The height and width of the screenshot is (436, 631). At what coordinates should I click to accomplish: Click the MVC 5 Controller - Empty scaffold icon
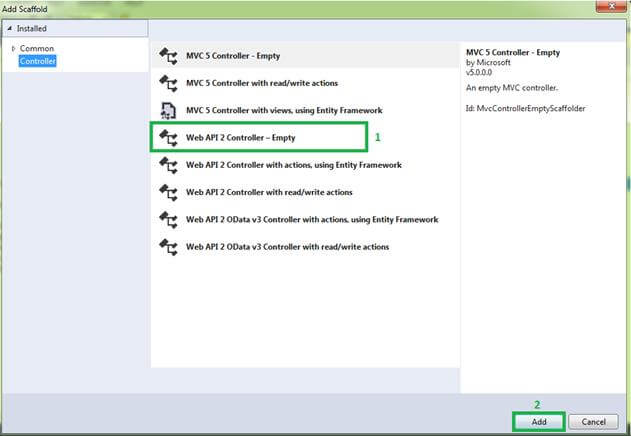[168, 56]
